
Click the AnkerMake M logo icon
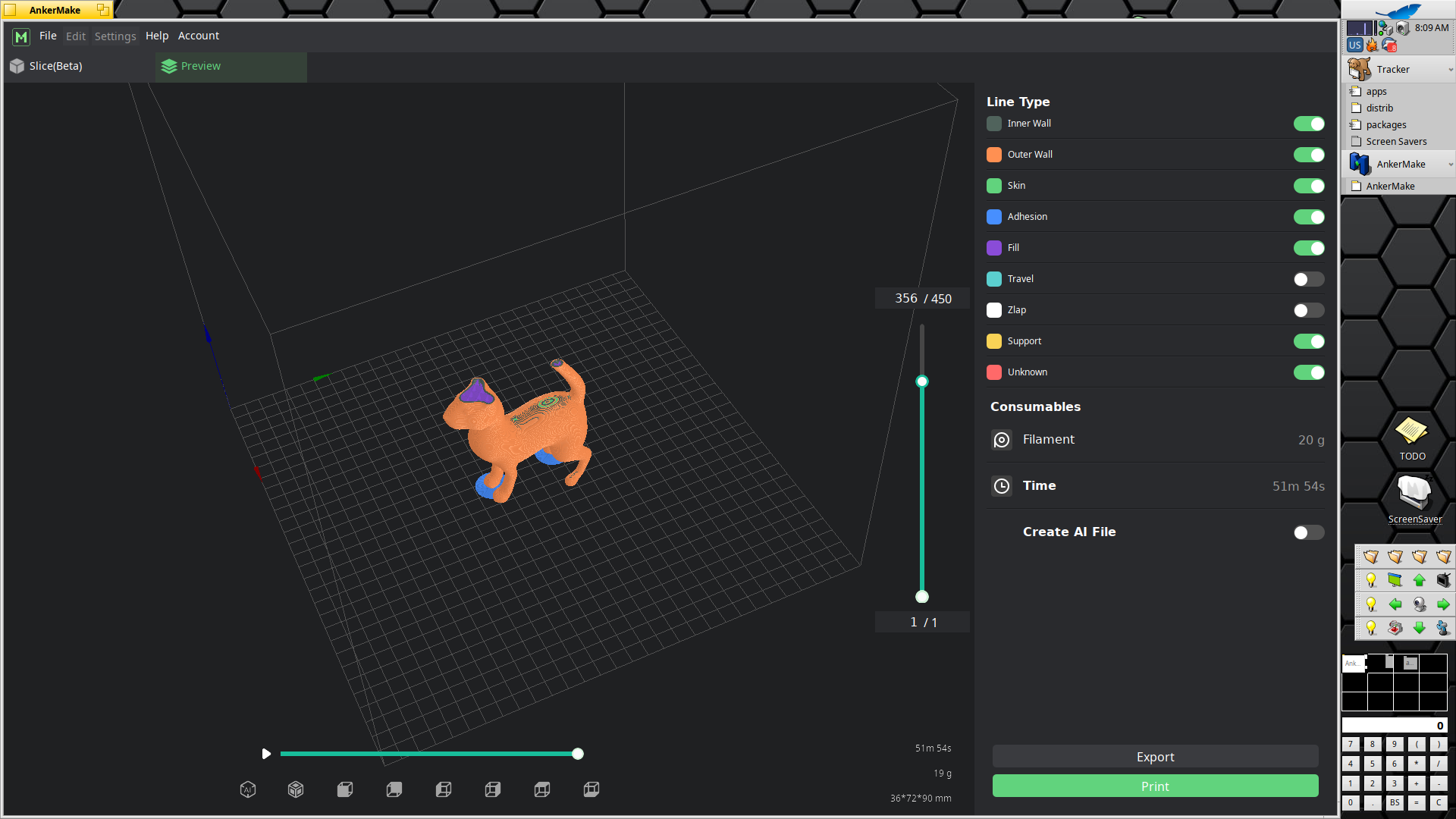point(21,36)
